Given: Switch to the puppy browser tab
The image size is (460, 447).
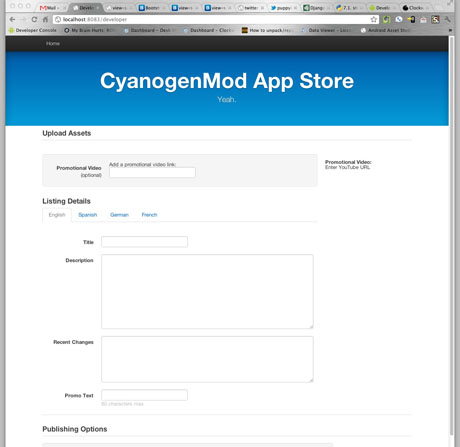Looking at the screenshot, I should pos(284,8).
